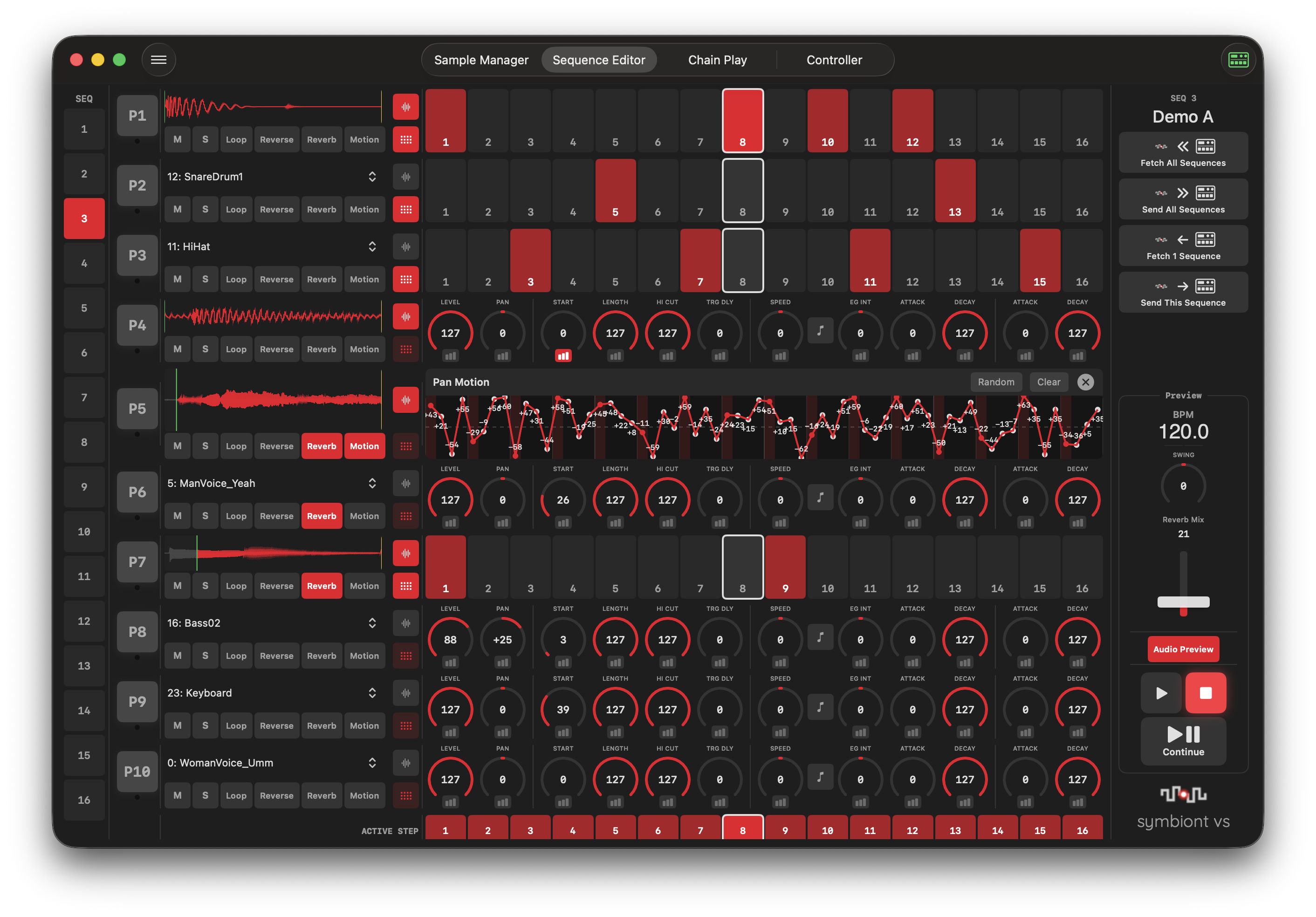The height and width of the screenshot is (917, 1316).
Task: Click the green device icon top right
Action: point(1238,60)
